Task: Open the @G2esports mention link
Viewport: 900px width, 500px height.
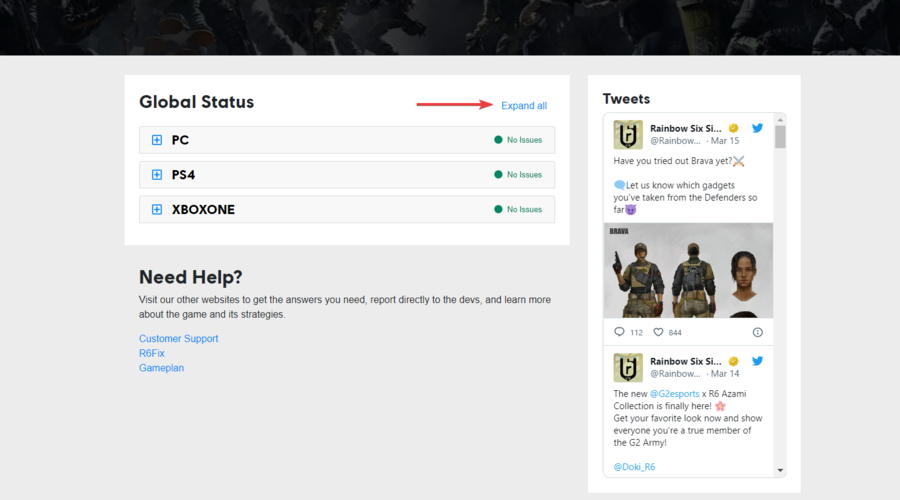Action: point(674,394)
